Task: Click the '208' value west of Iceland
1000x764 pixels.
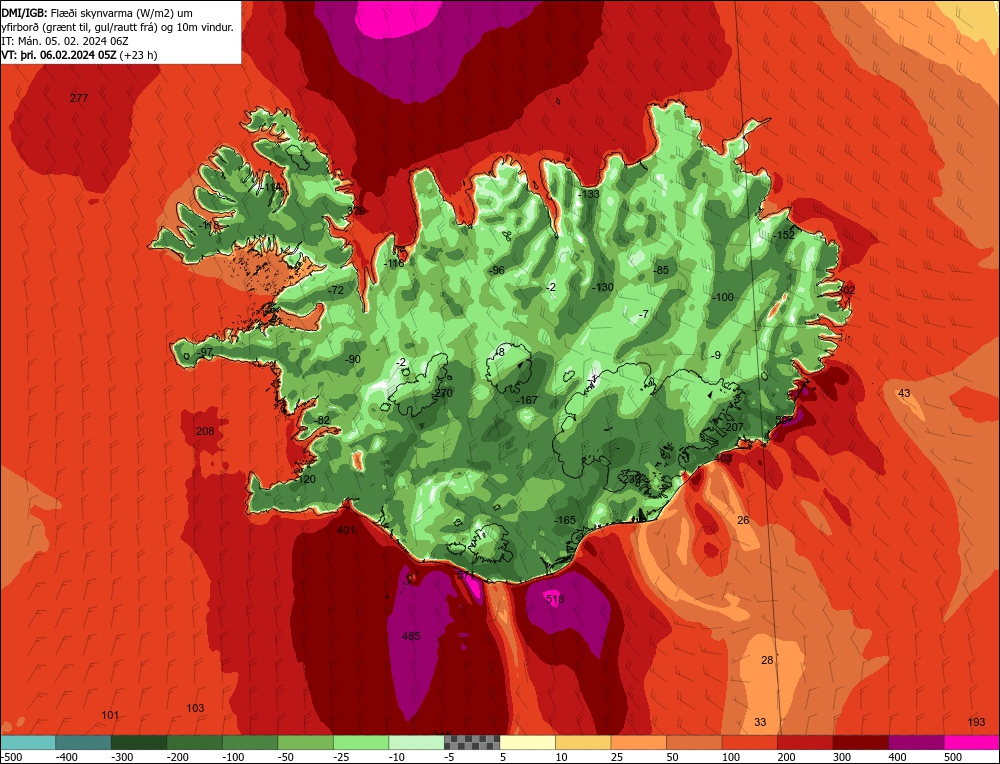Action: [x=205, y=431]
